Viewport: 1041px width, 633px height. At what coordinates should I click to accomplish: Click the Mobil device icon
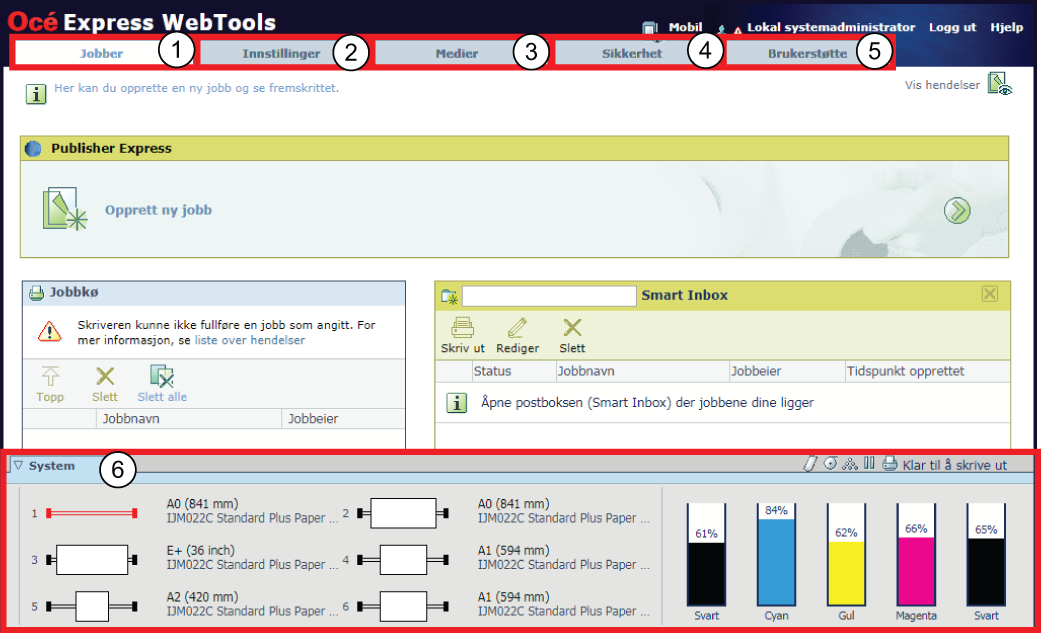pos(650,28)
